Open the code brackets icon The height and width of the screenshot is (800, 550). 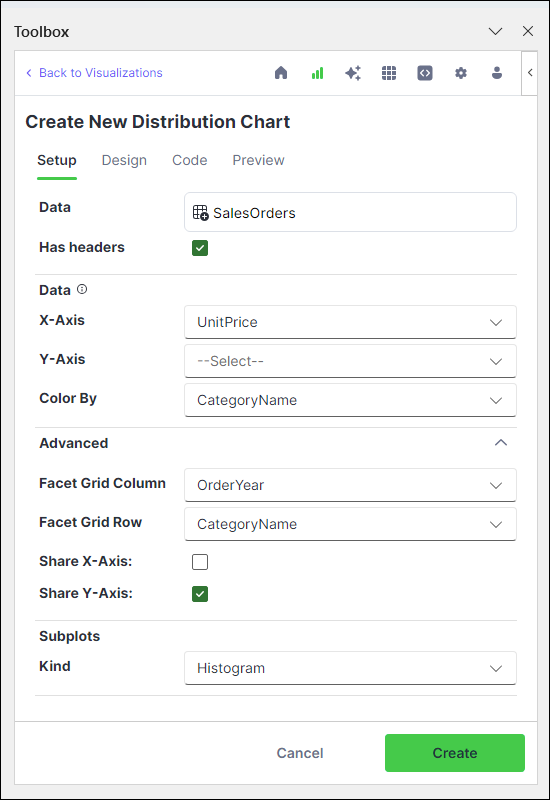(x=425, y=73)
